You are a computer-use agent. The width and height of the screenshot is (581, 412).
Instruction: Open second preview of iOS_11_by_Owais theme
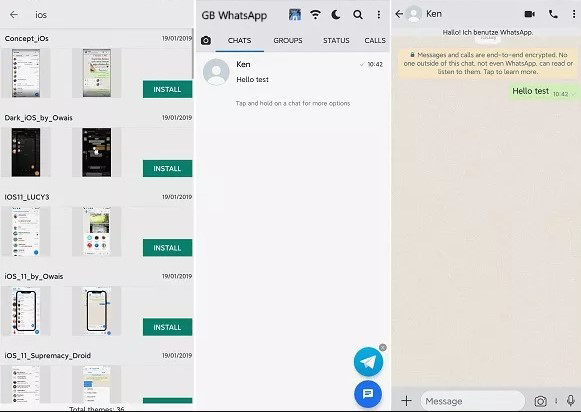click(x=97, y=311)
